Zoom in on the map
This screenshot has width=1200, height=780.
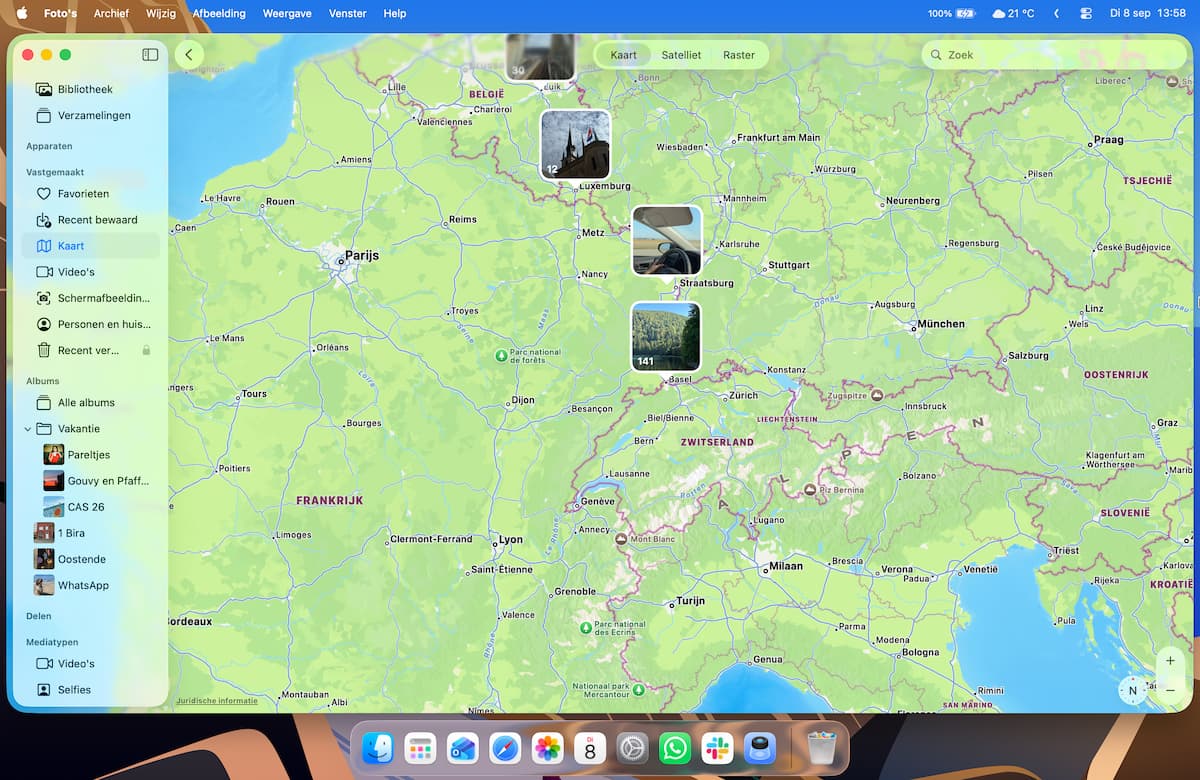click(1170, 661)
